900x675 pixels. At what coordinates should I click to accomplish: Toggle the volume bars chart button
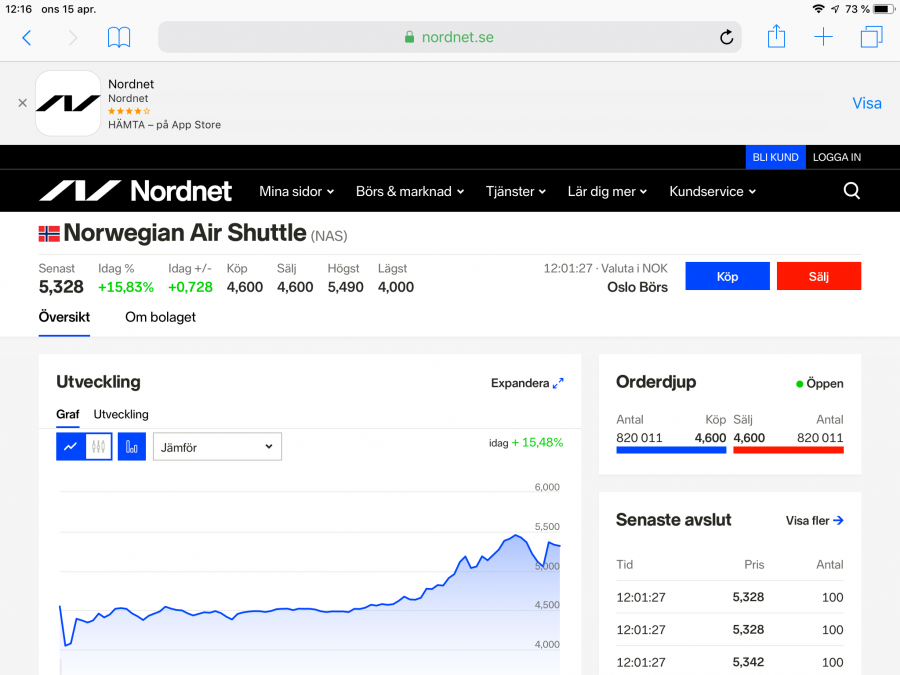132,447
